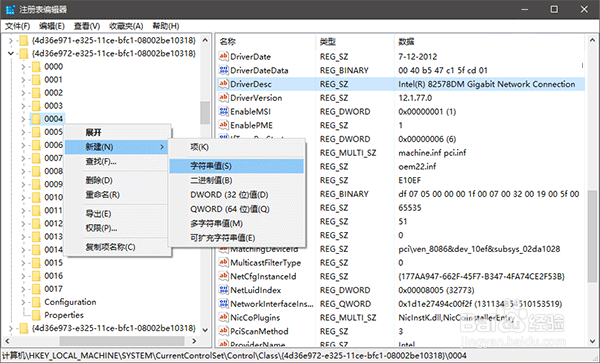This screenshot has height=363, width=600.
Task: Expand the {4d36e971-e325-11ce...} key
Action: pyautogui.click(x=11, y=40)
